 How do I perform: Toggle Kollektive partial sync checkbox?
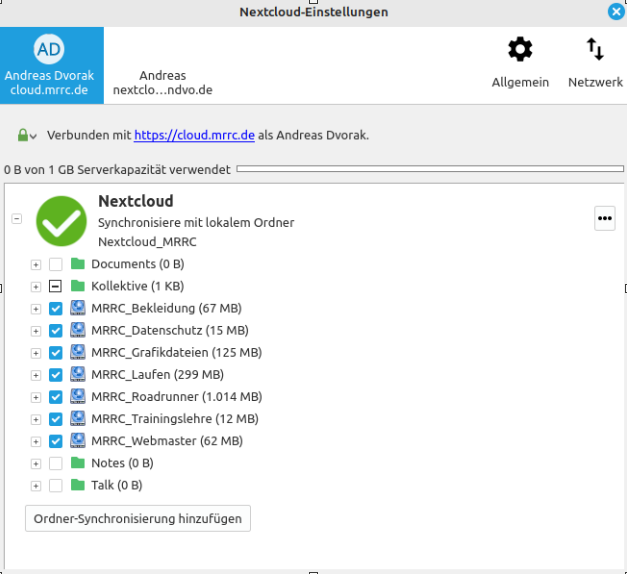pyautogui.click(x=56, y=286)
